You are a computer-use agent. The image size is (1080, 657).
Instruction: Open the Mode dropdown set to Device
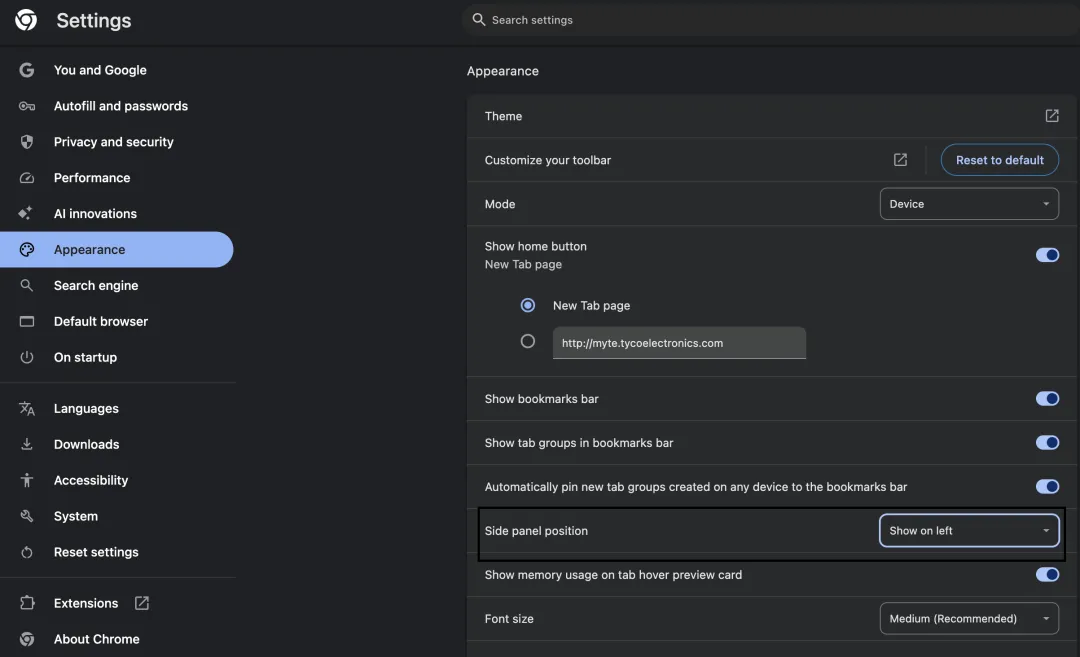[968, 204]
